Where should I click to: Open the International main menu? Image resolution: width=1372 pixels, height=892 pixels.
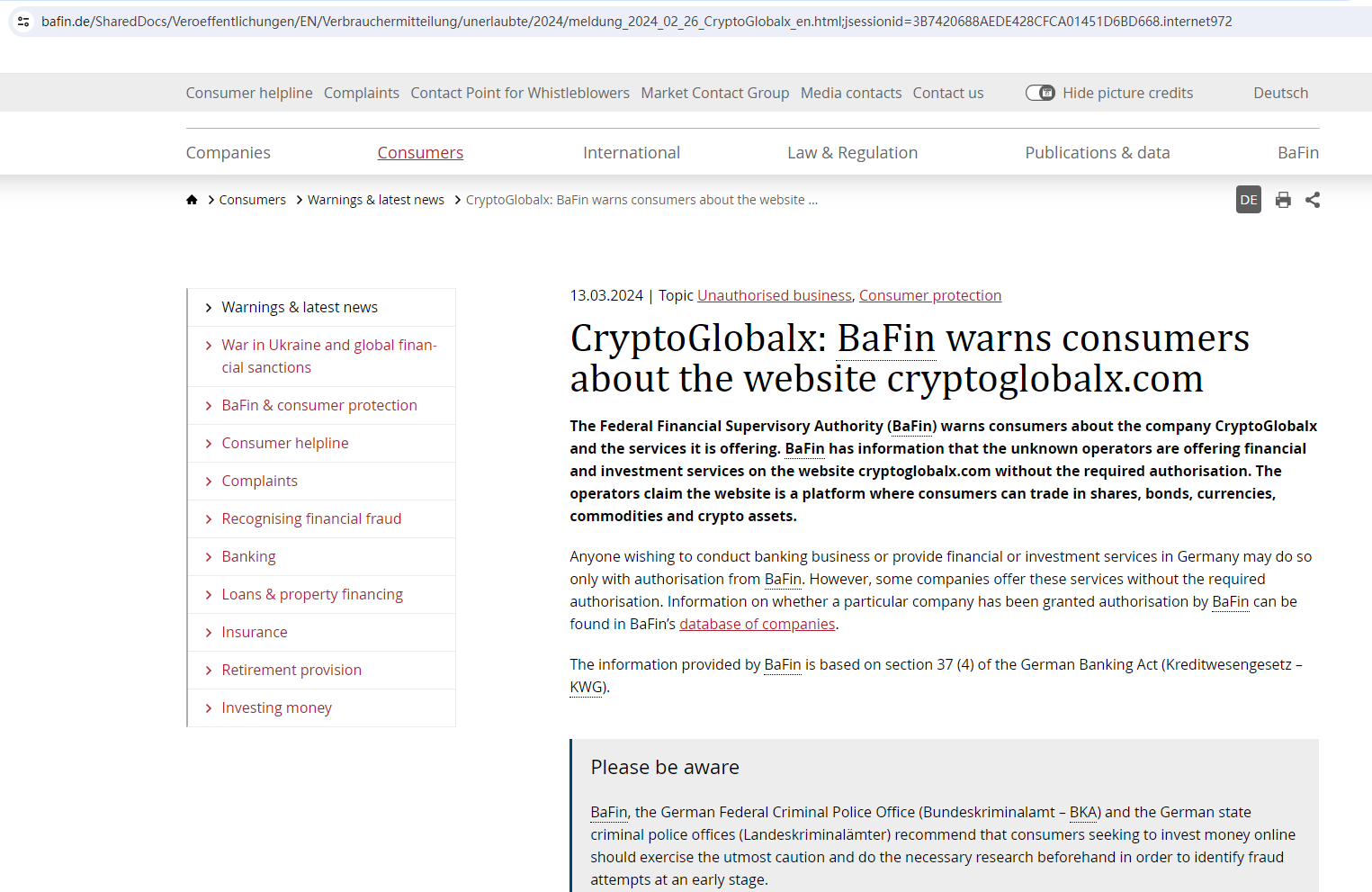click(x=632, y=153)
